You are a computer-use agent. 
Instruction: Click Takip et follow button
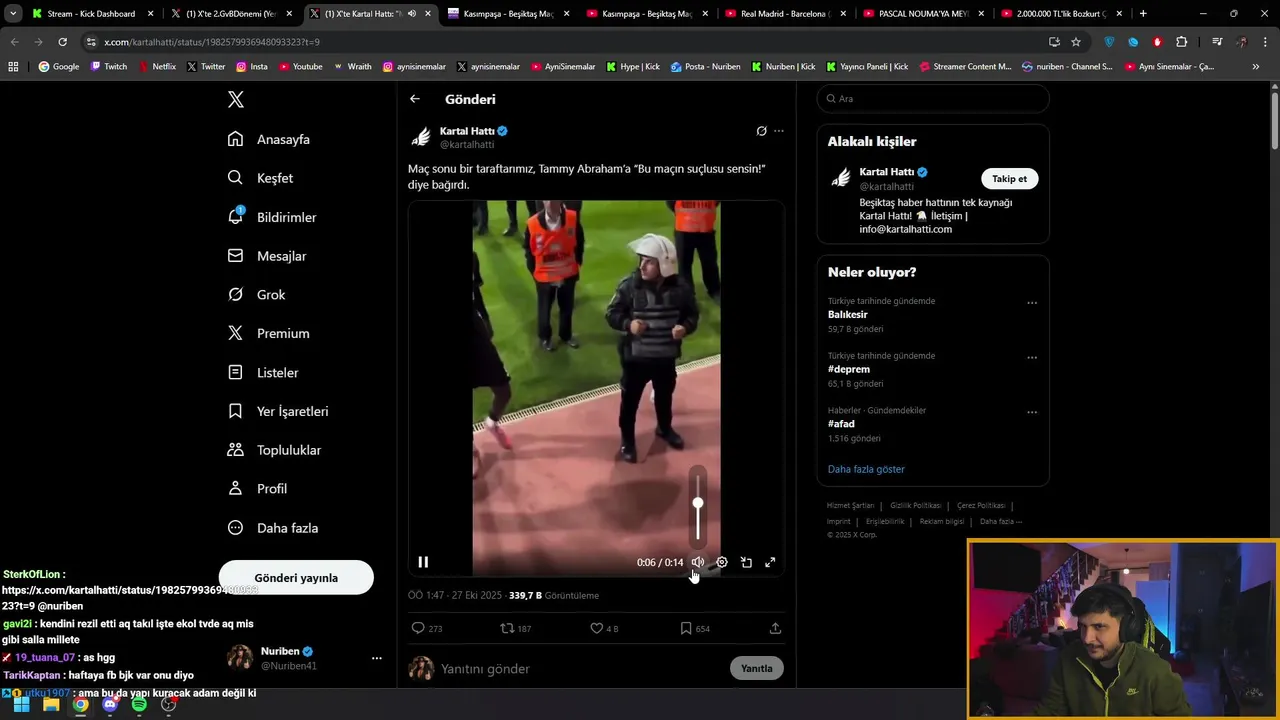[1009, 179]
